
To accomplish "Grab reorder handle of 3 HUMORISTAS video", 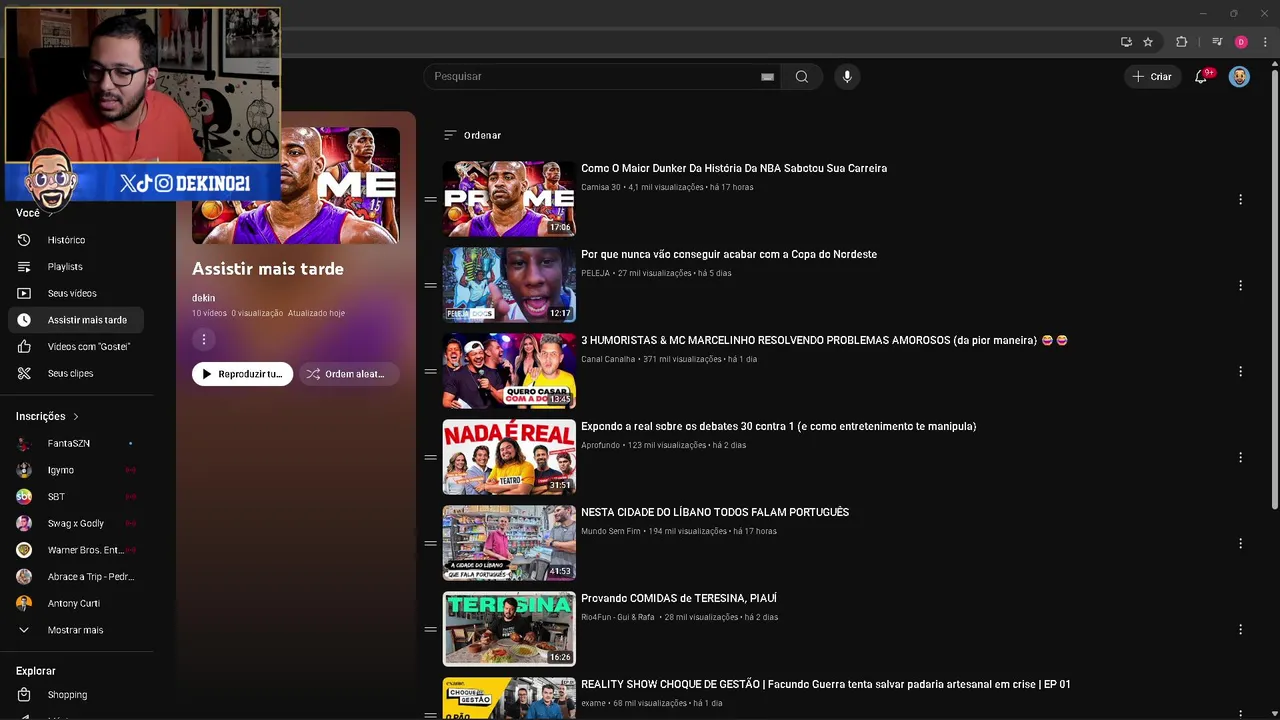I will pos(430,371).
